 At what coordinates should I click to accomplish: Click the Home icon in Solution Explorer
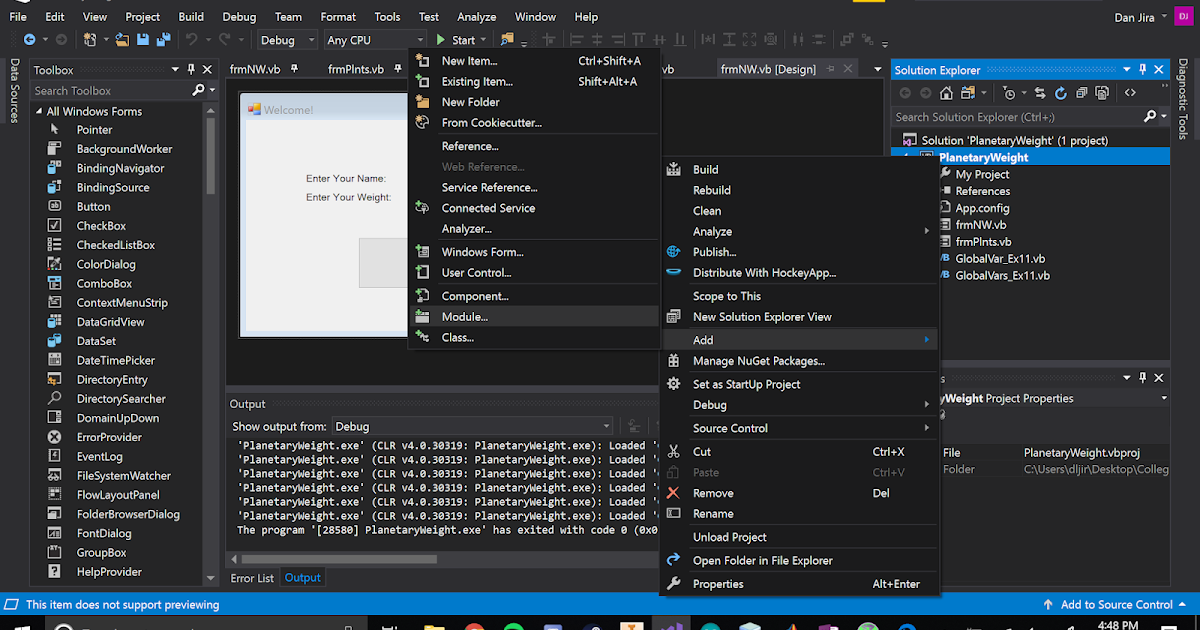coord(947,91)
